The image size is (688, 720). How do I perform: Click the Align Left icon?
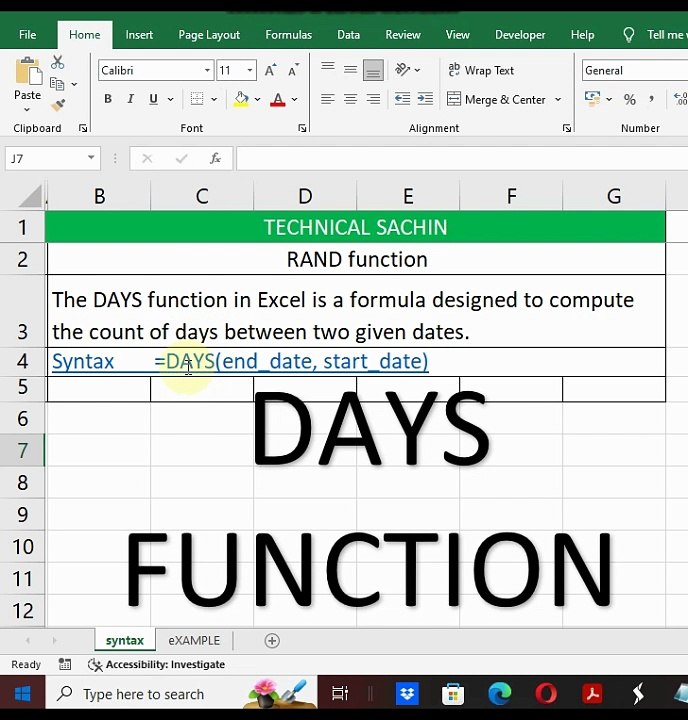point(328,99)
